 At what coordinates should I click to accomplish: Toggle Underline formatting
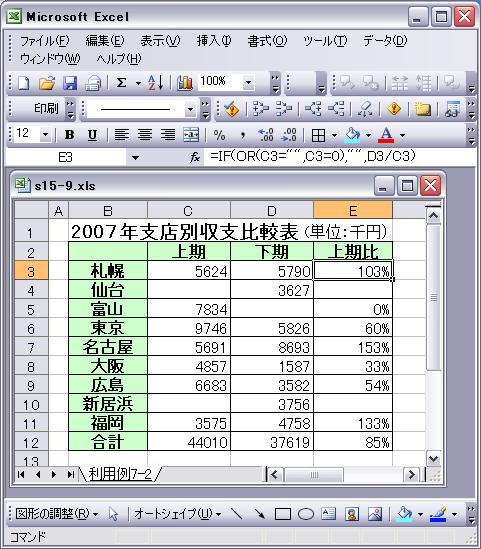click(x=92, y=135)
